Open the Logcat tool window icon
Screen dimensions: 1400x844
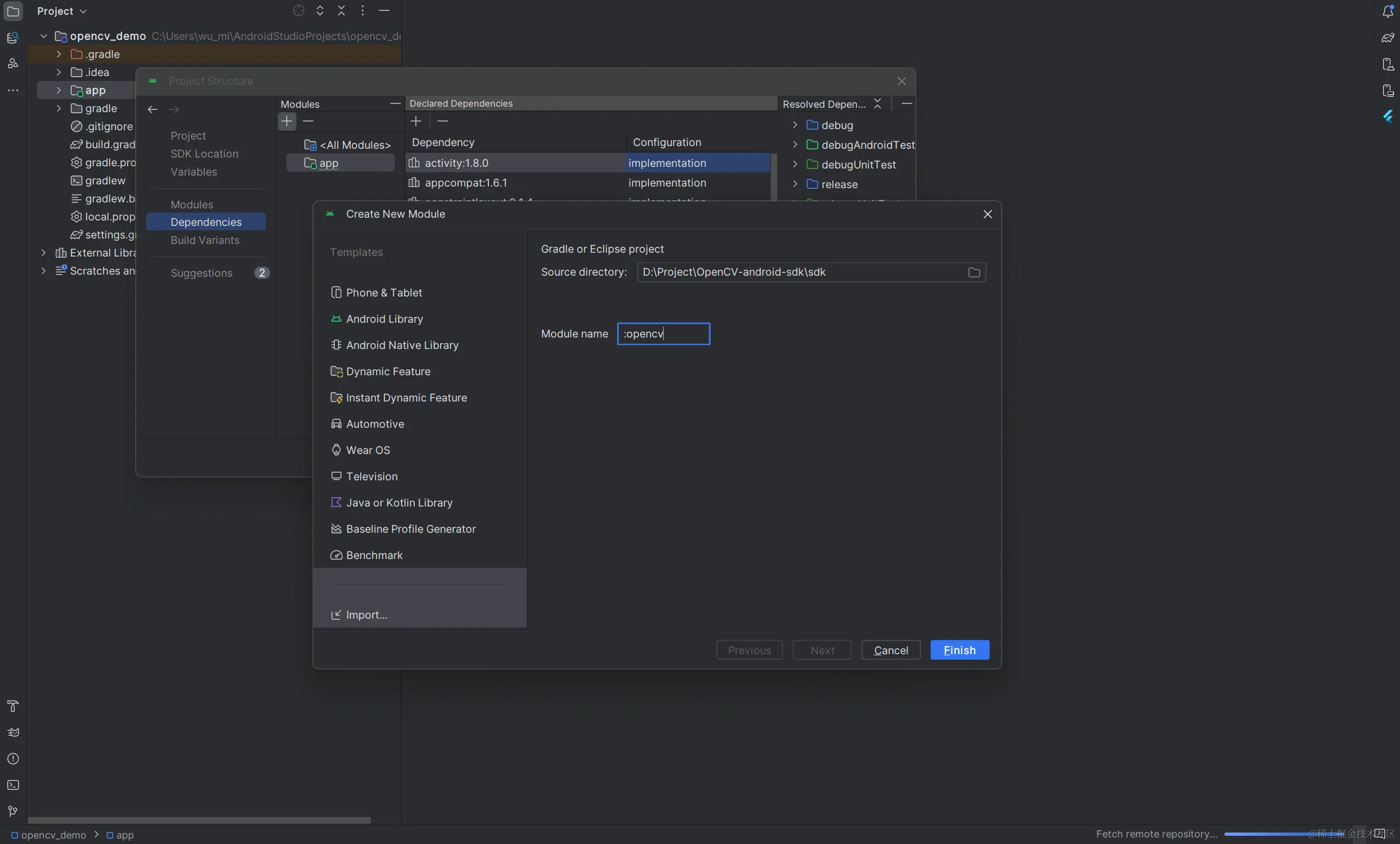[13, 732]
